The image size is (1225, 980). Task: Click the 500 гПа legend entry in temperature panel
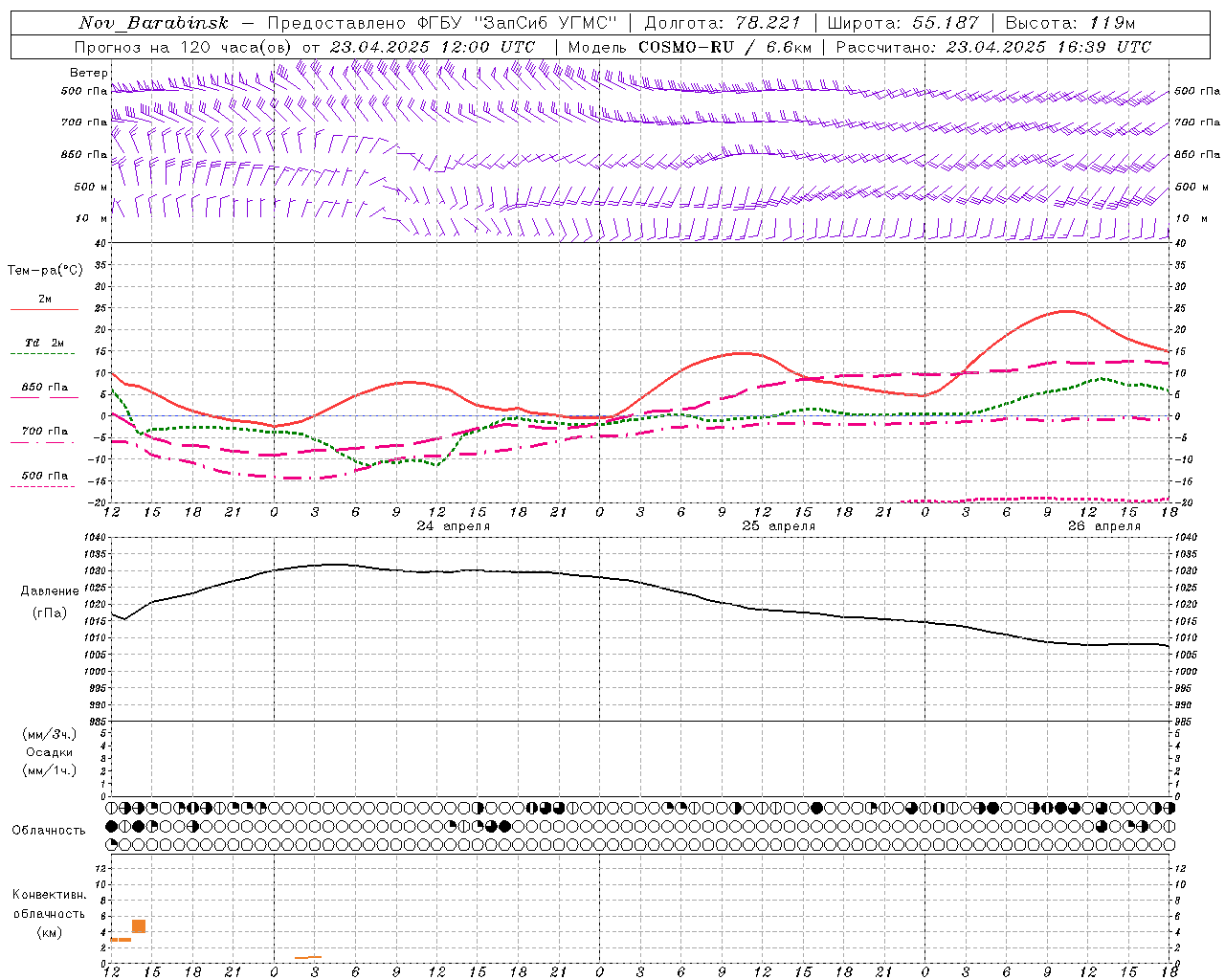pos(44,476)
